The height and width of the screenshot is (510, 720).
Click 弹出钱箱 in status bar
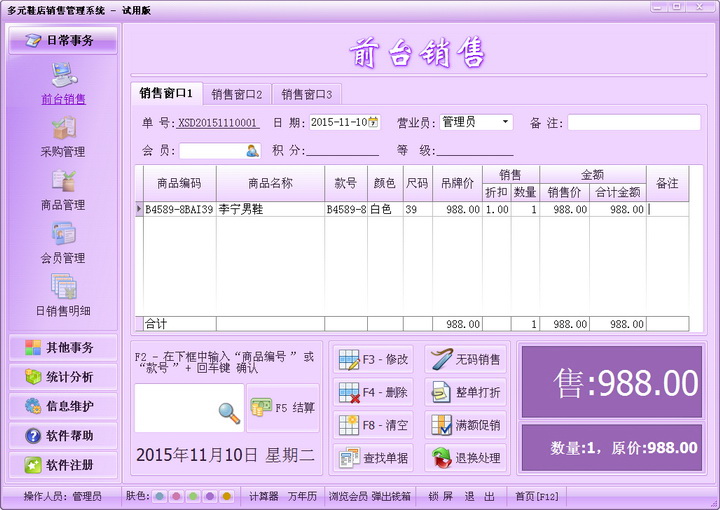point(391,496)
